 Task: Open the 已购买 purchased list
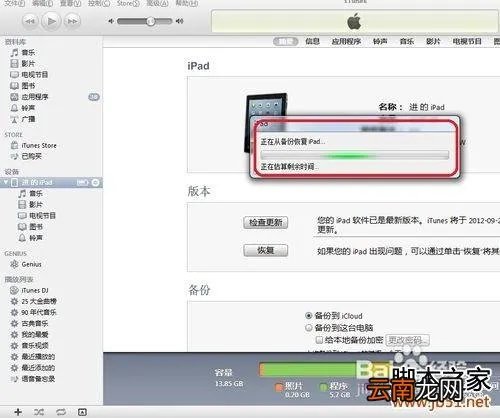tap(26, 156)
